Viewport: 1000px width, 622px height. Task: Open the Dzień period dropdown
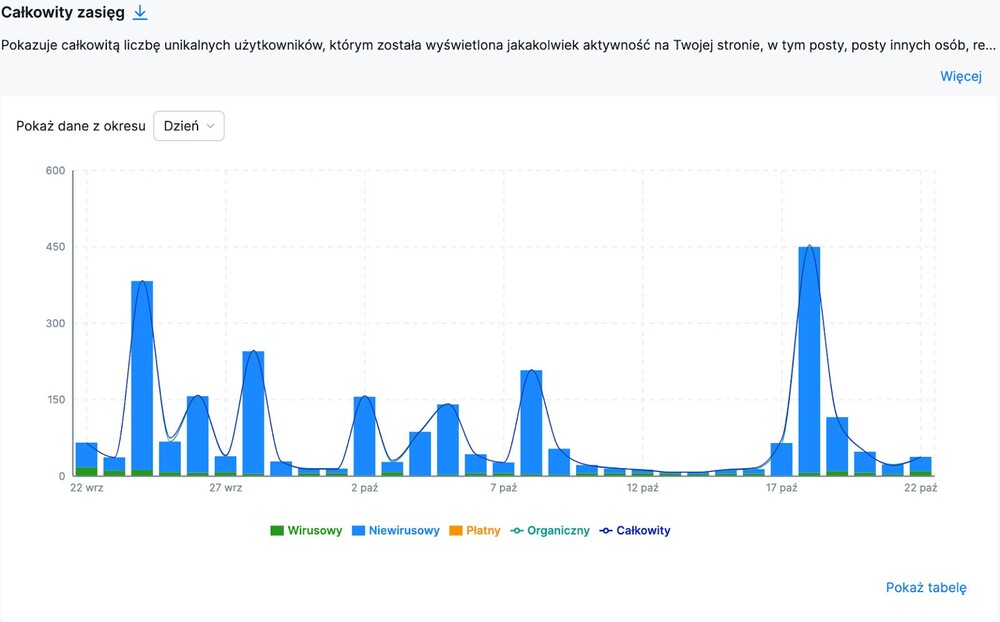189,126
